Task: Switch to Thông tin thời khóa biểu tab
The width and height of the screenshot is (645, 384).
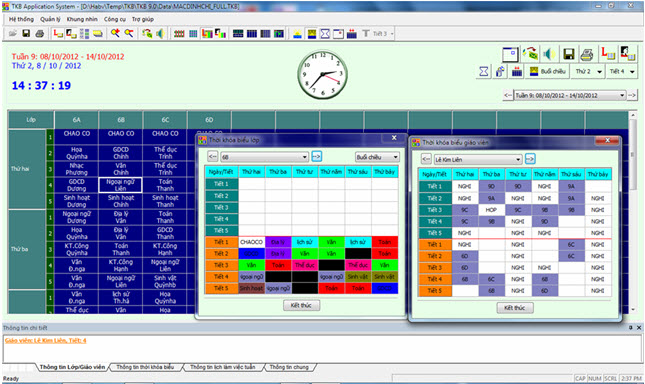Action: tap(145, 367)
